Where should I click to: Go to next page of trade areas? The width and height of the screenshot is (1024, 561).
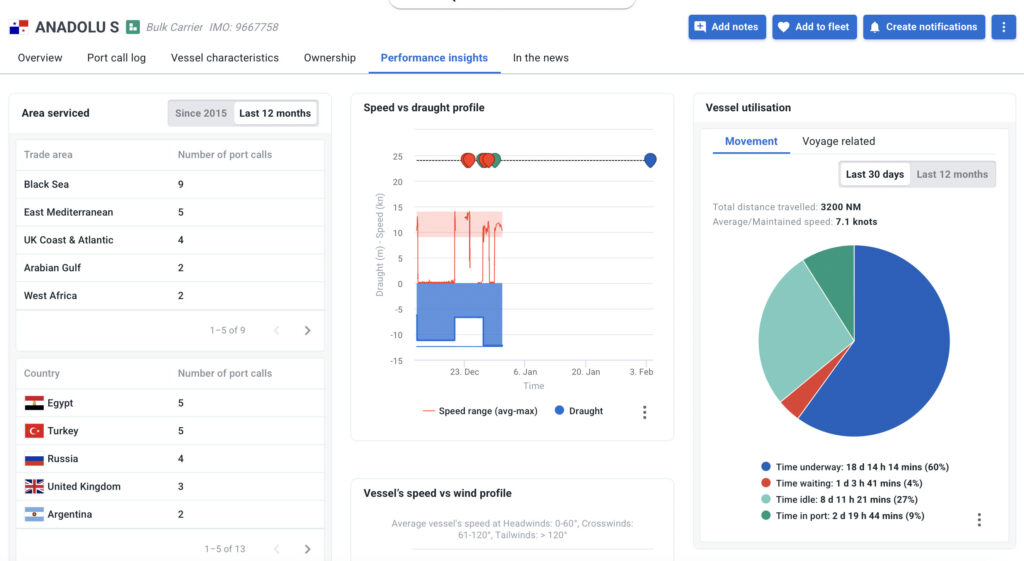point(307,331)
